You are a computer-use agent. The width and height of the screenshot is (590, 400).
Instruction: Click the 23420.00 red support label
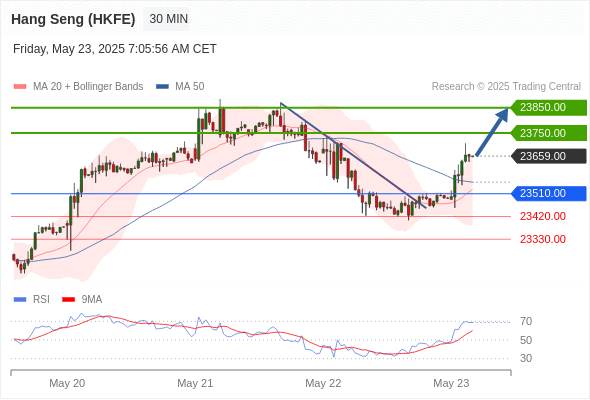(543, 216)
